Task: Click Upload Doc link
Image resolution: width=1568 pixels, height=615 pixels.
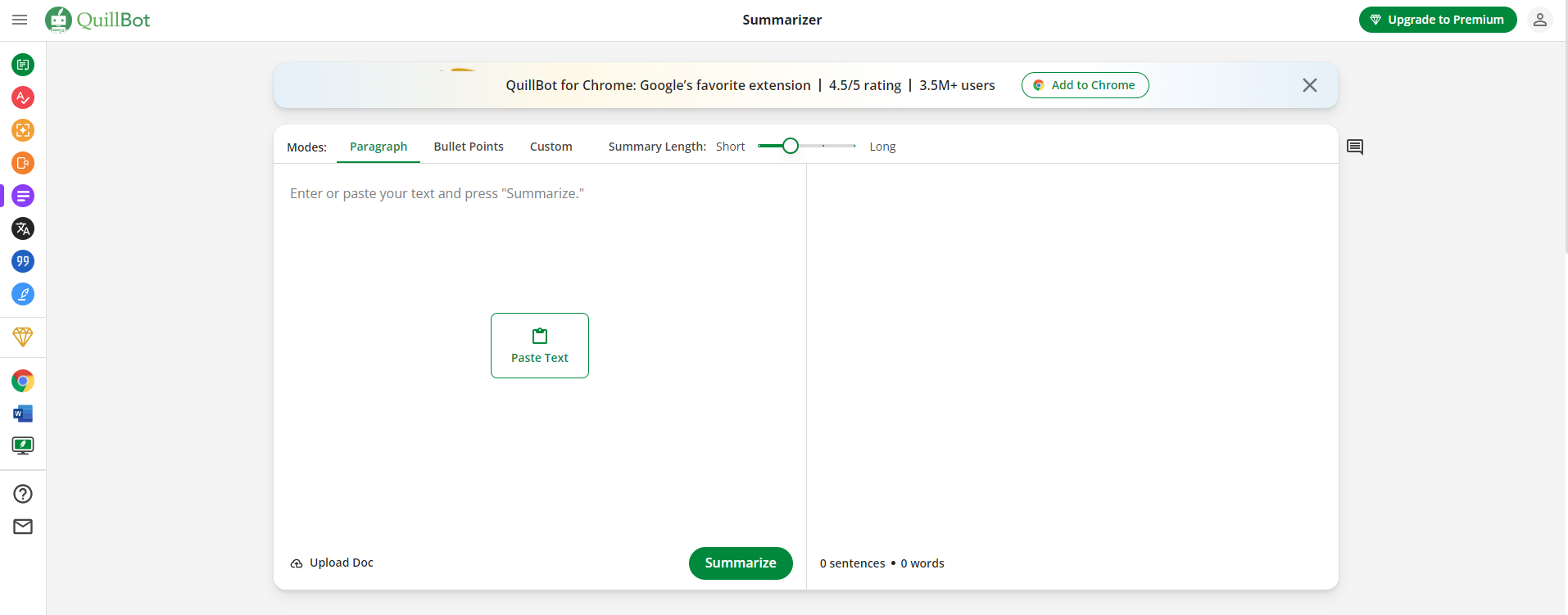Action: [x=332, y=563]
